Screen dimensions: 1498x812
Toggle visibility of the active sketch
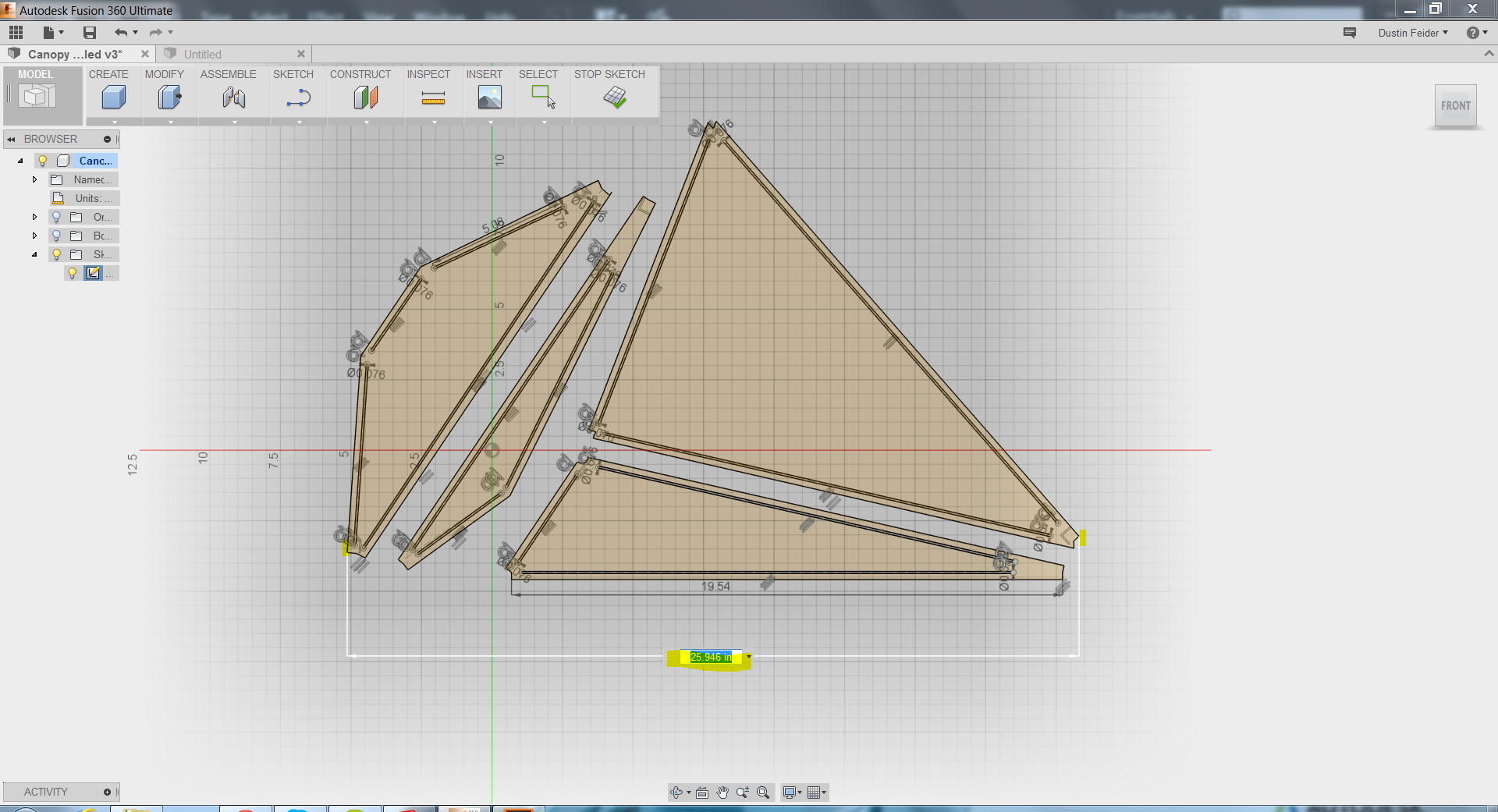73,273
